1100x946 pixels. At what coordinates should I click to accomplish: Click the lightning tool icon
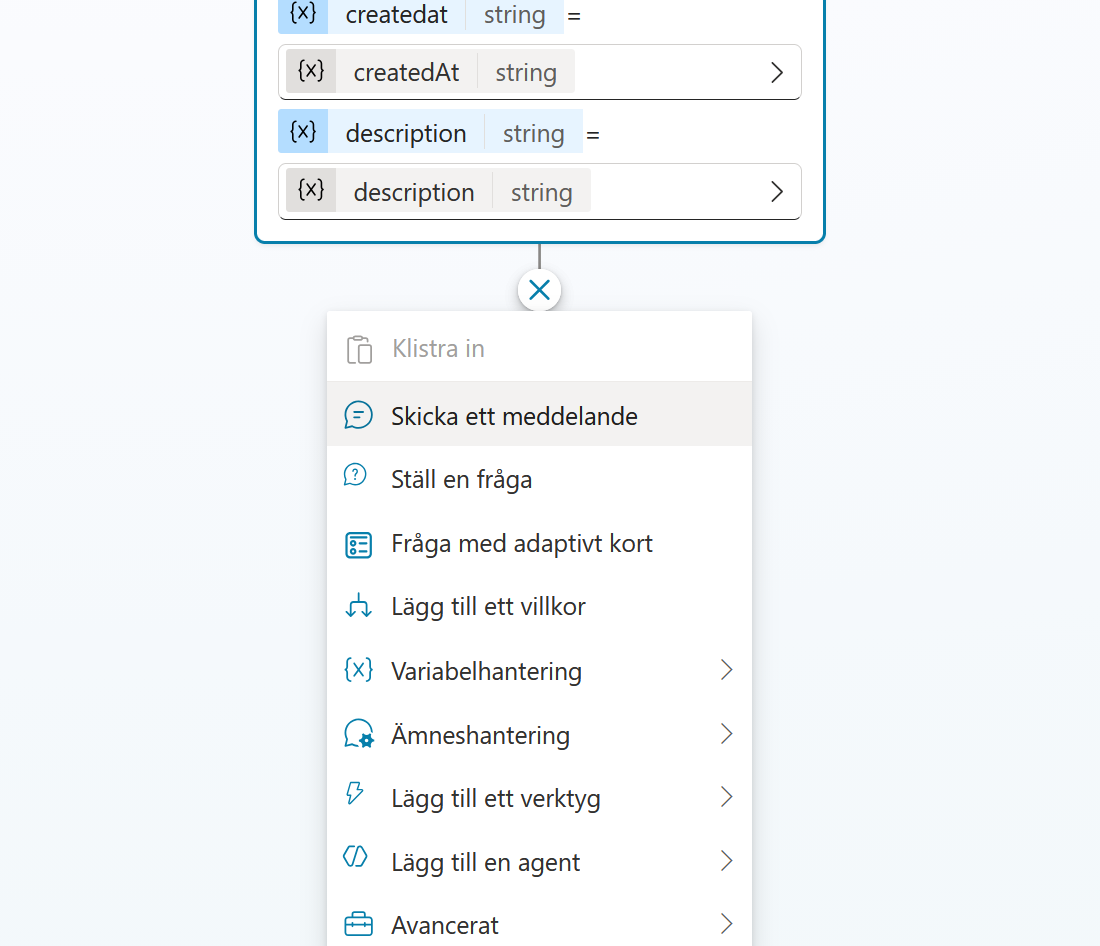coord(355,793)
